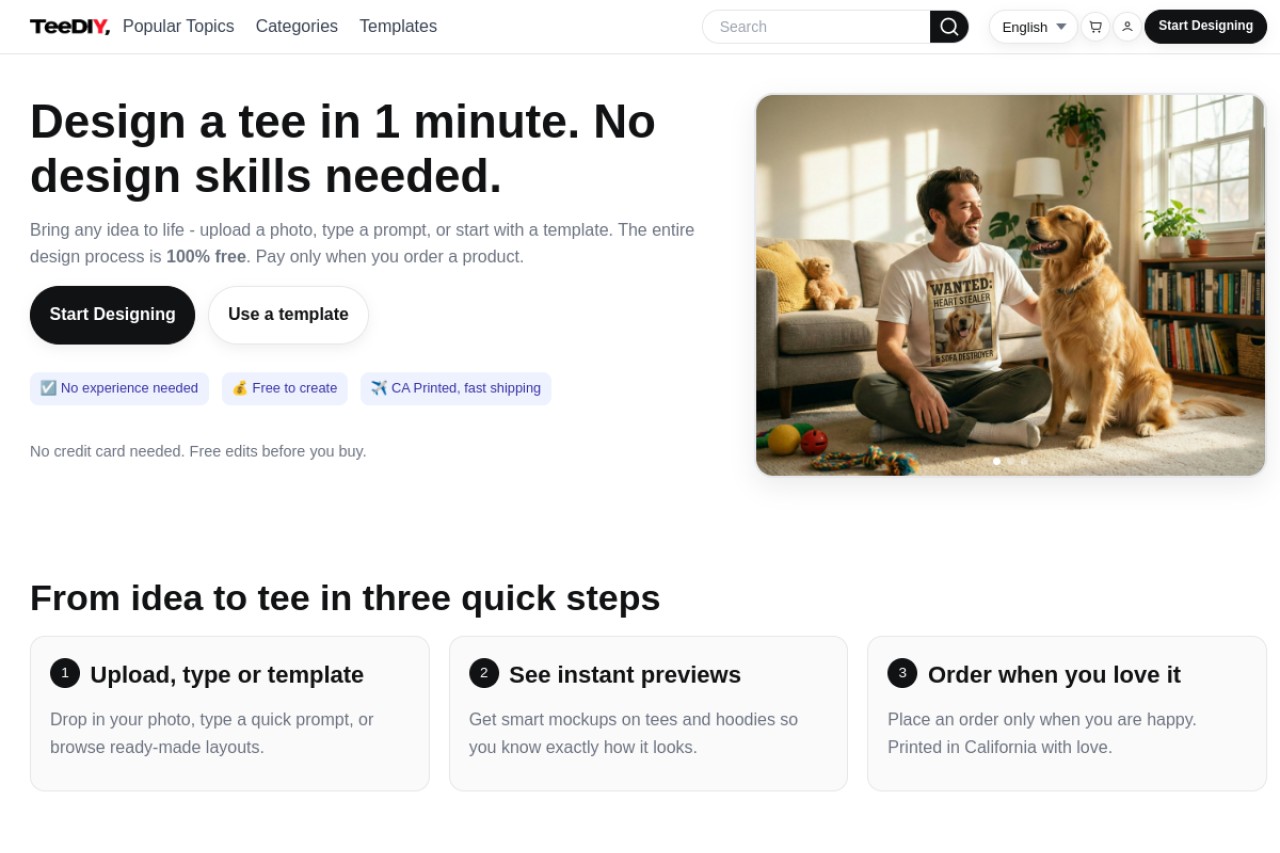Viewport: 1280px width, 853px height.
Task: Open the user account icon
Action: click(x=1127, y=27)
